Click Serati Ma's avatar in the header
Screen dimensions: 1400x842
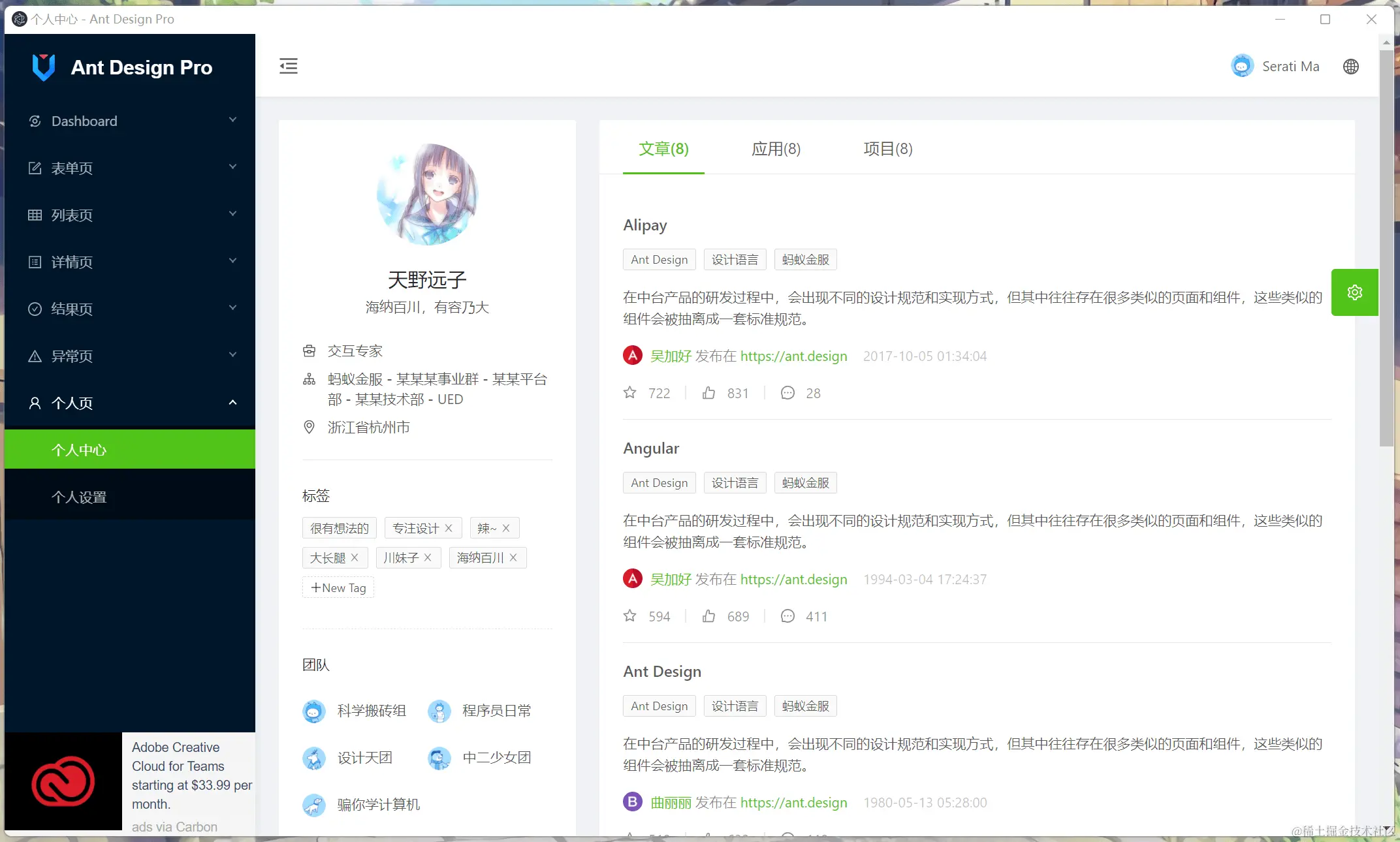pos(1243,65)
